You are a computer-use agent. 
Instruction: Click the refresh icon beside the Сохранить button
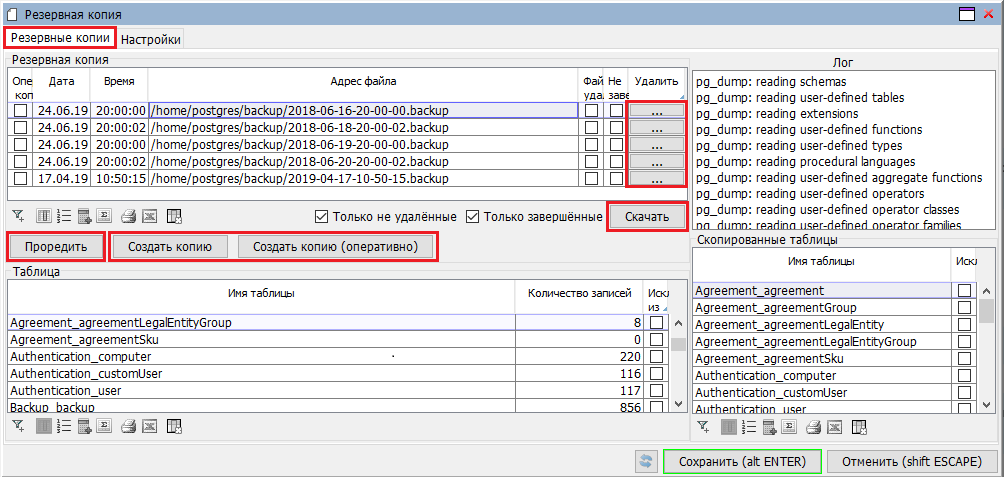pos(647,461)
